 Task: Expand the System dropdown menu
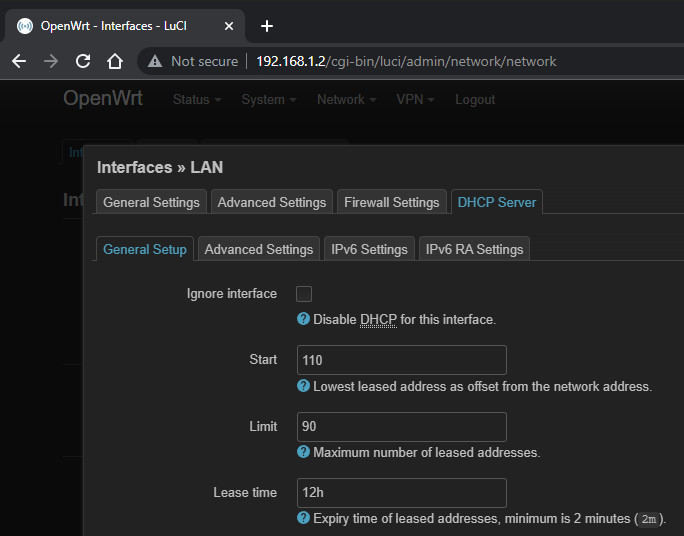(x=269, y=100)
